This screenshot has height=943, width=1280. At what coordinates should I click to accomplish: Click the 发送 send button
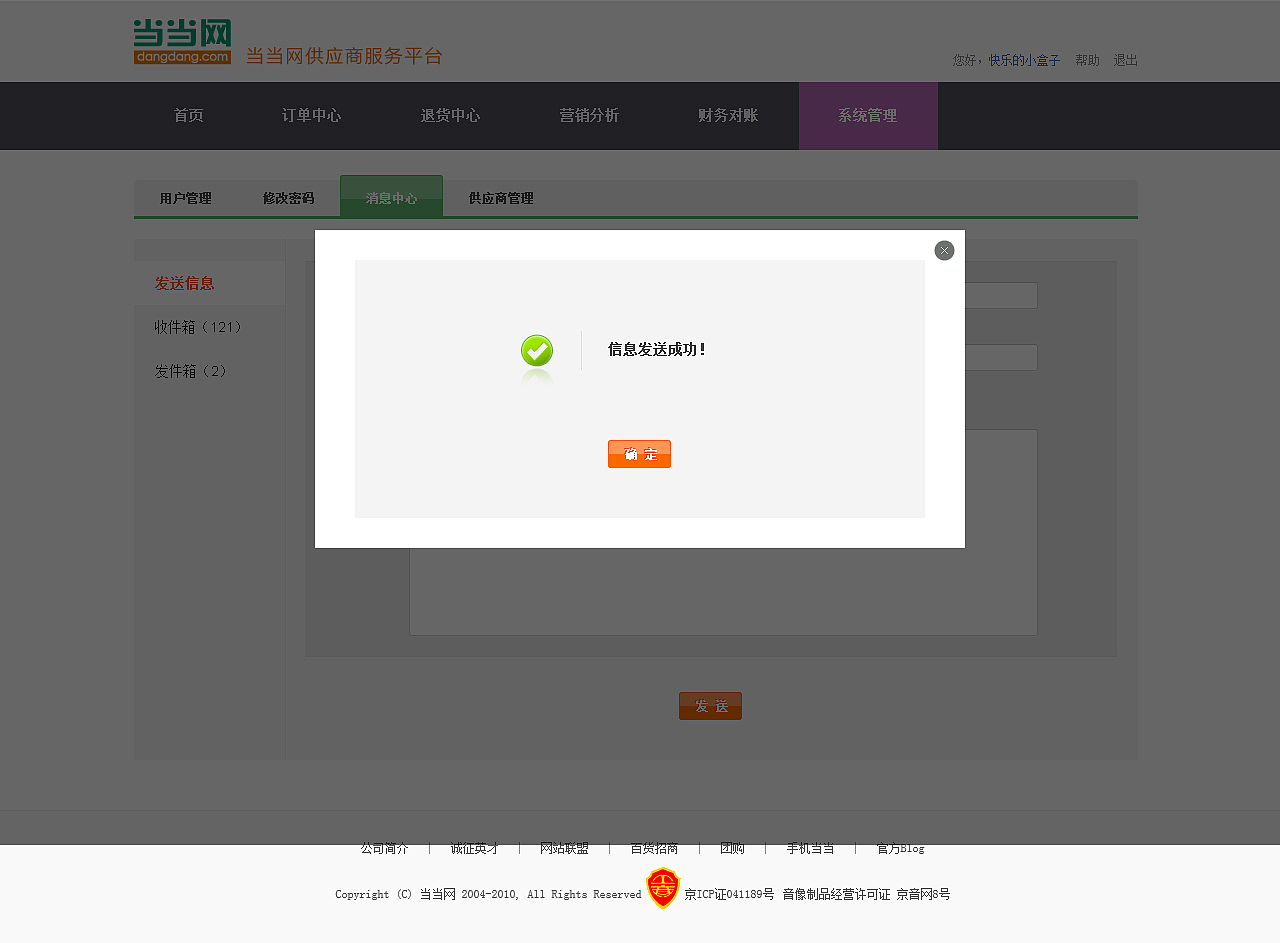click(x=710, y=706)
